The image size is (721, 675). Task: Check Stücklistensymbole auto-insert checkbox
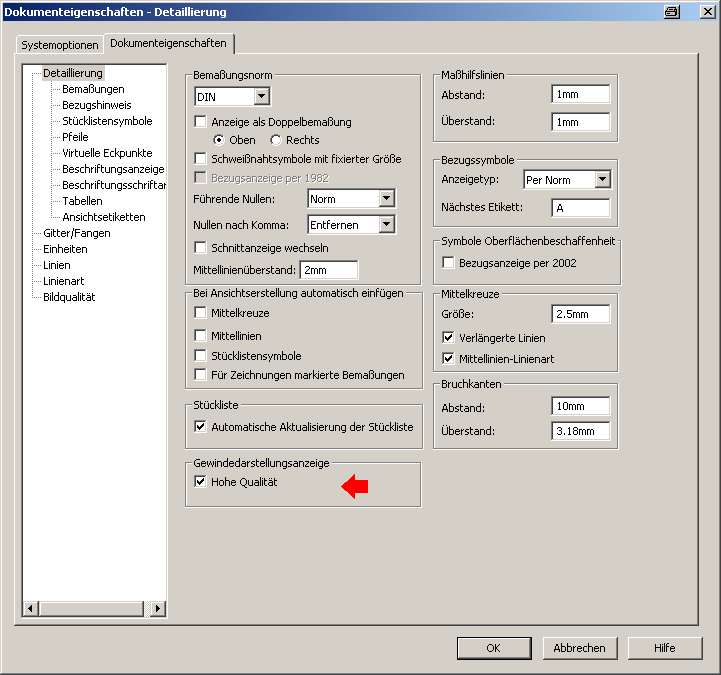click(200, 355)
